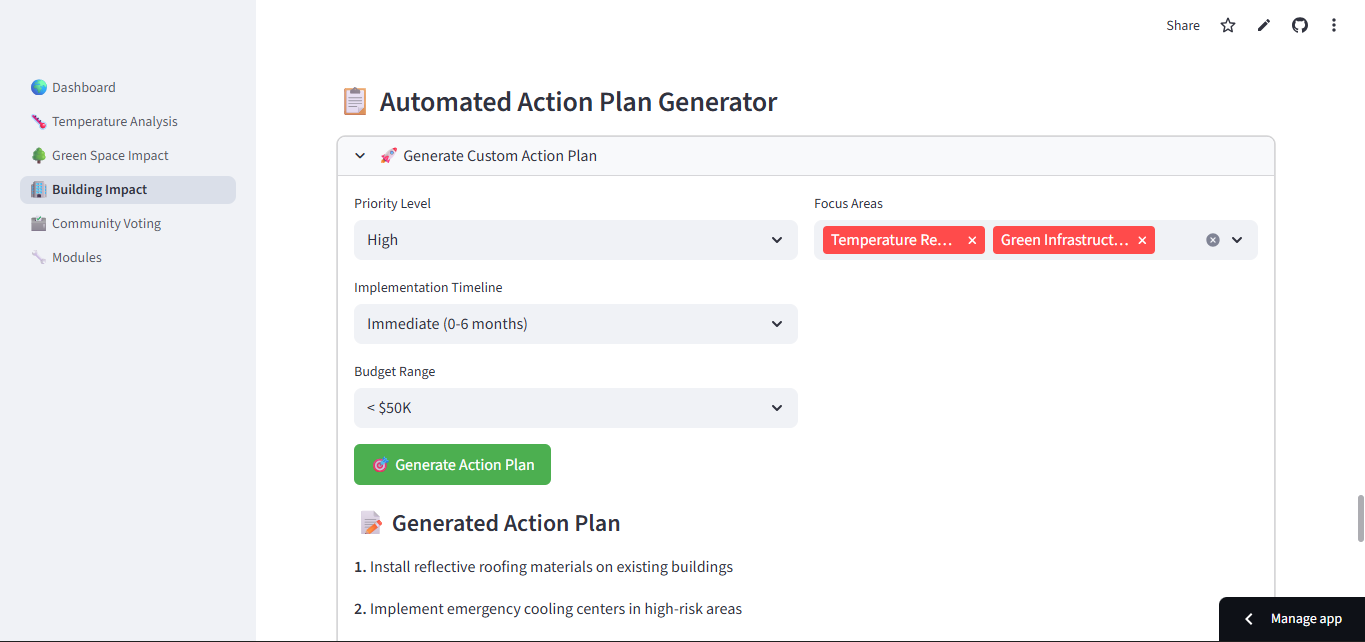Click the star favorite icon
The width and height of the screenshot is (1365, 642).
click(x=1228, y=26)
